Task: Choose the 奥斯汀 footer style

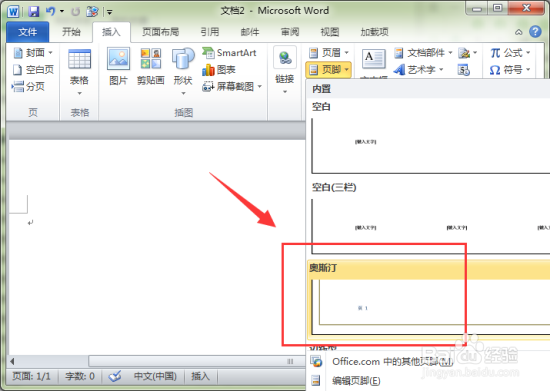Action: 429,300
